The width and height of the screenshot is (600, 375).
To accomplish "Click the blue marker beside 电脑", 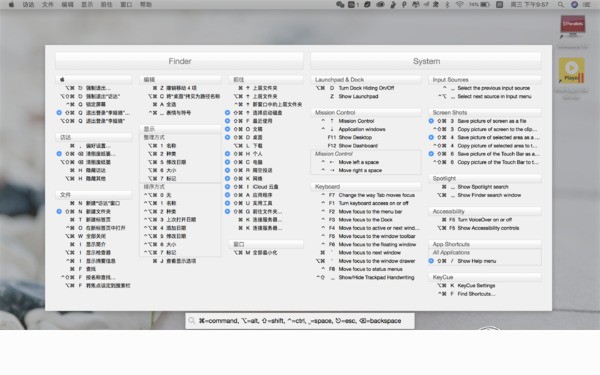I will 227,162.
